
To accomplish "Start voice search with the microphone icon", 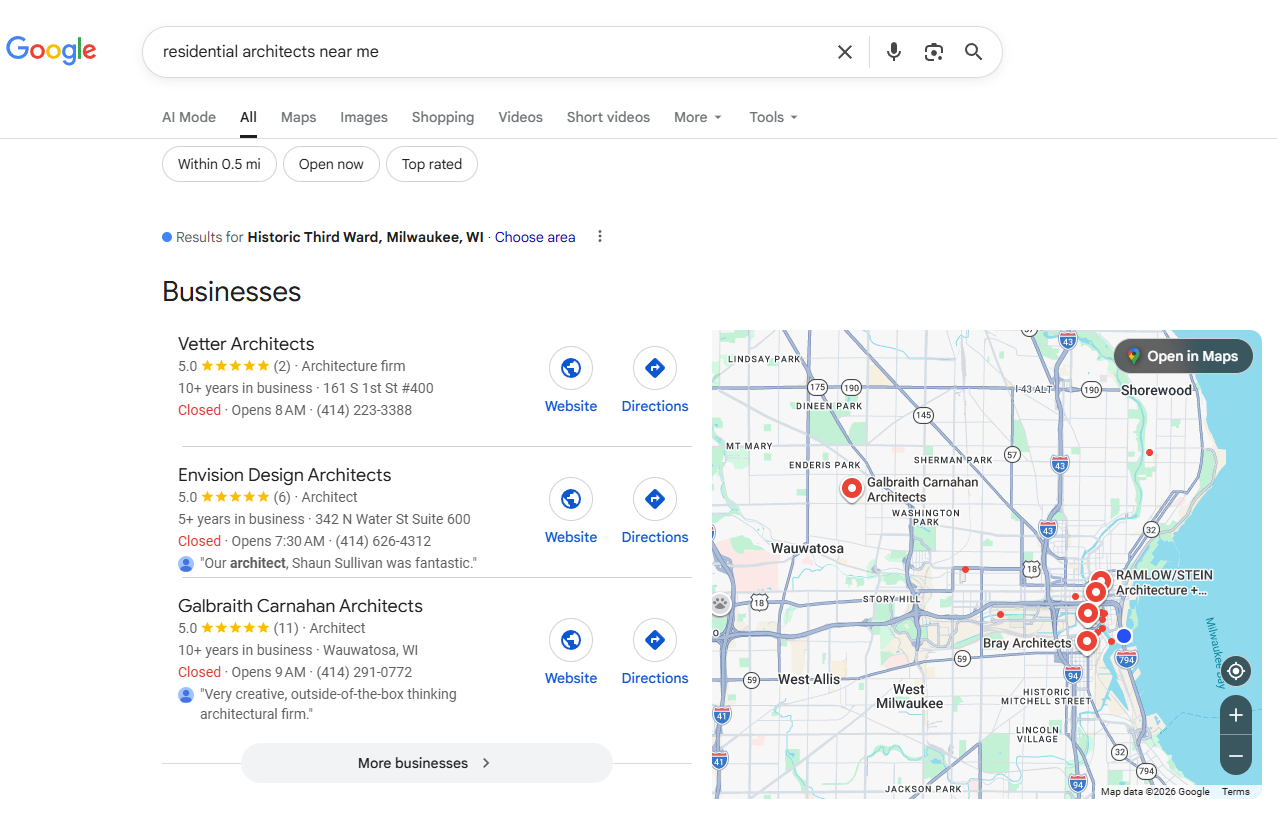I will click(894, 52).
